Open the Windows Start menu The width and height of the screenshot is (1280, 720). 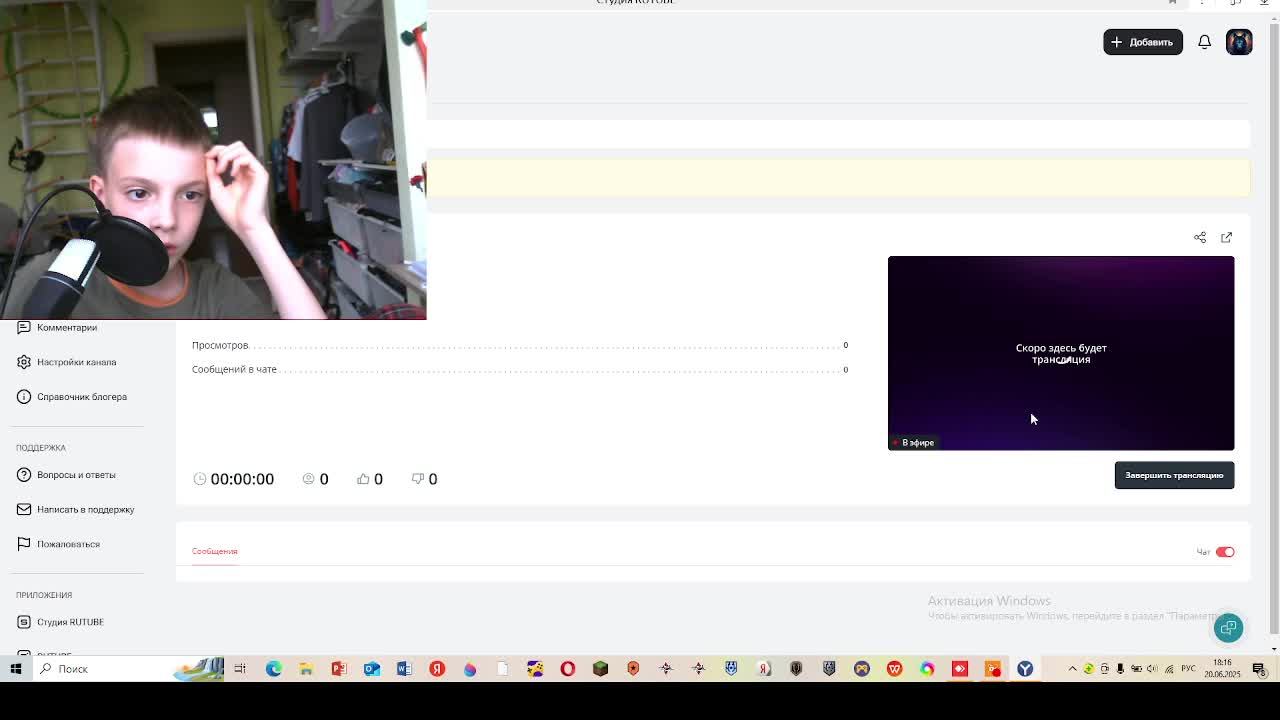[x=16, y=669]
